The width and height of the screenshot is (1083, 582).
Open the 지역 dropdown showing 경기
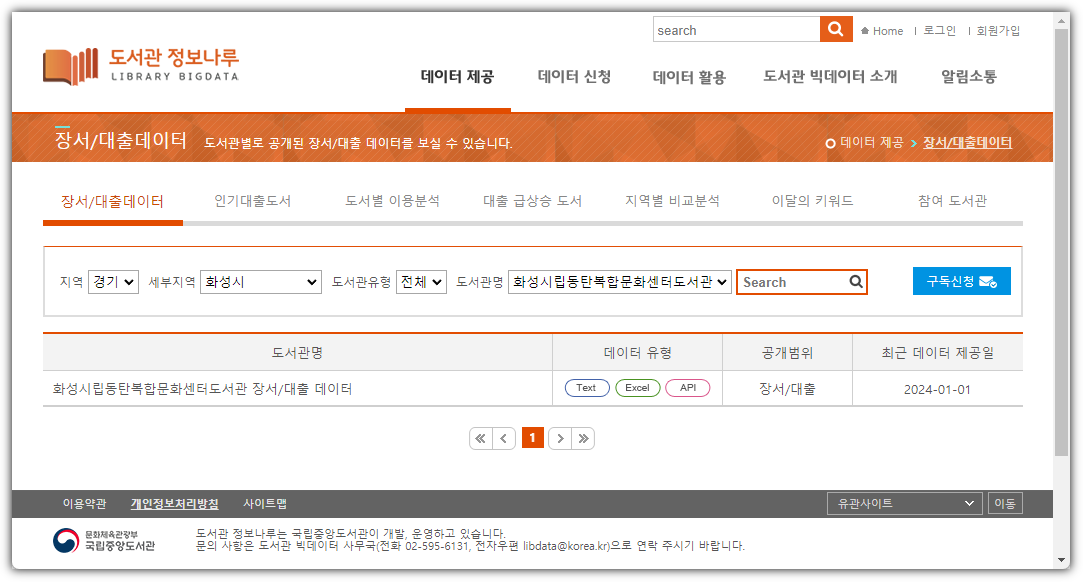113,282
